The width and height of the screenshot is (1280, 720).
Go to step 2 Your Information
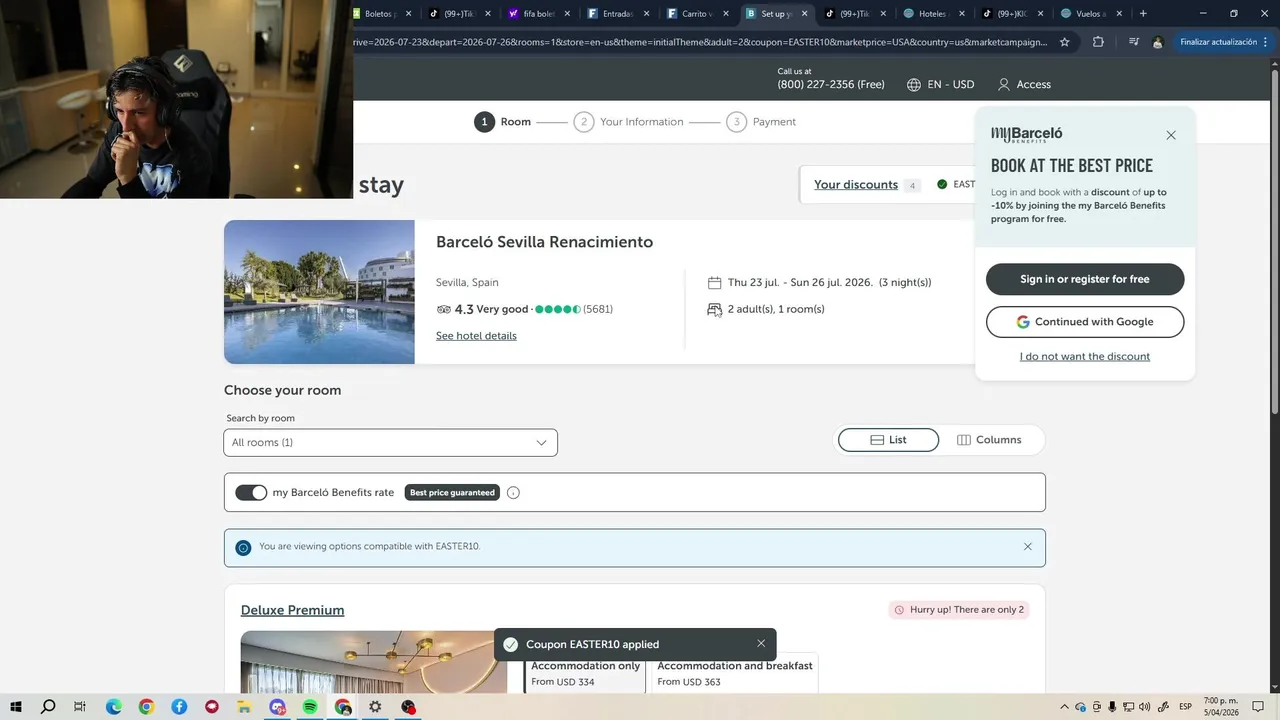628,122
